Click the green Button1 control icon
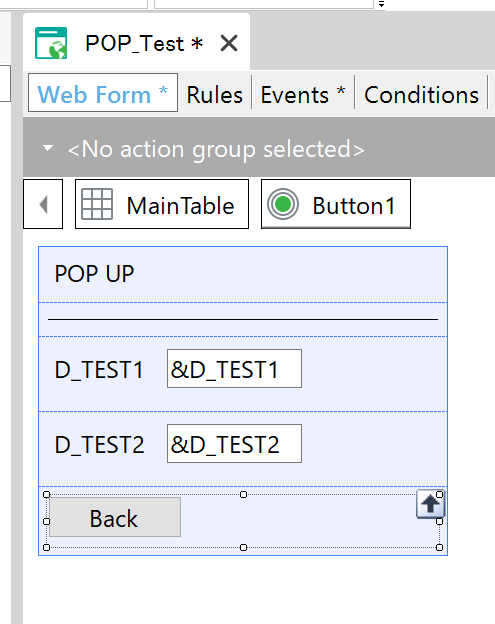Screen dimensions: 495x624 (283, 205)
